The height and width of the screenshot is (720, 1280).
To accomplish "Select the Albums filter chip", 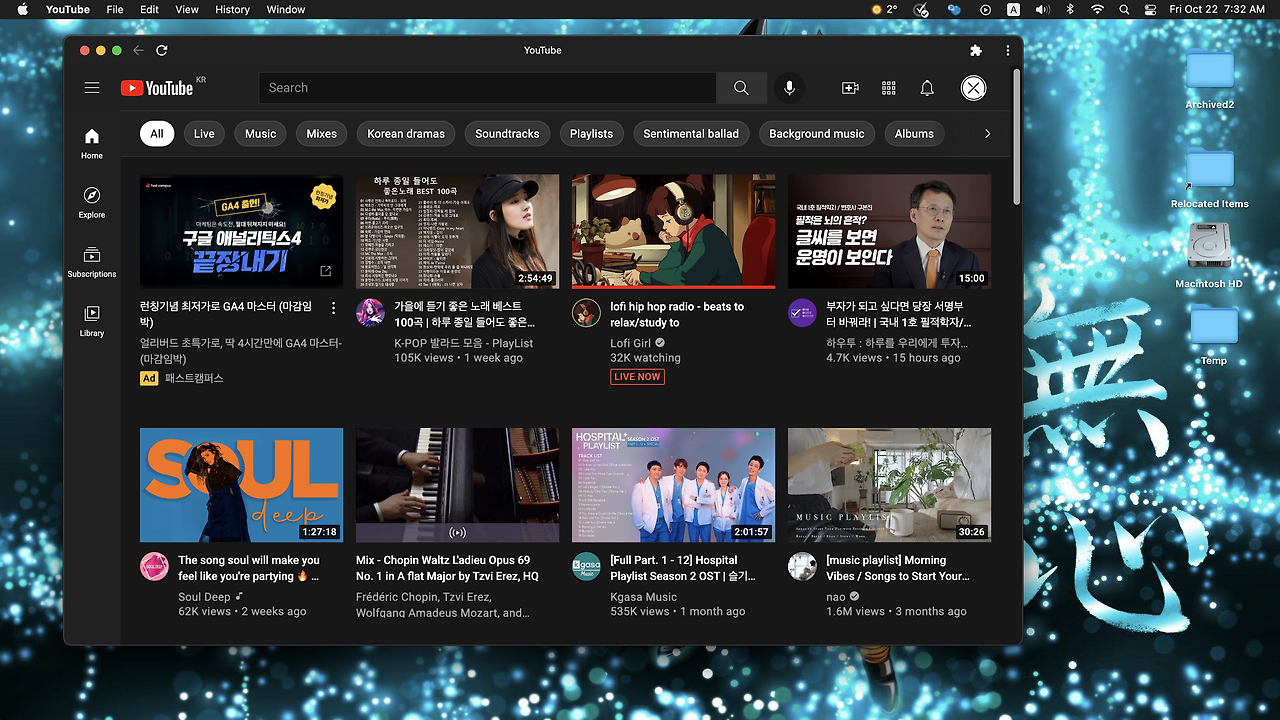I will point(914,134).
